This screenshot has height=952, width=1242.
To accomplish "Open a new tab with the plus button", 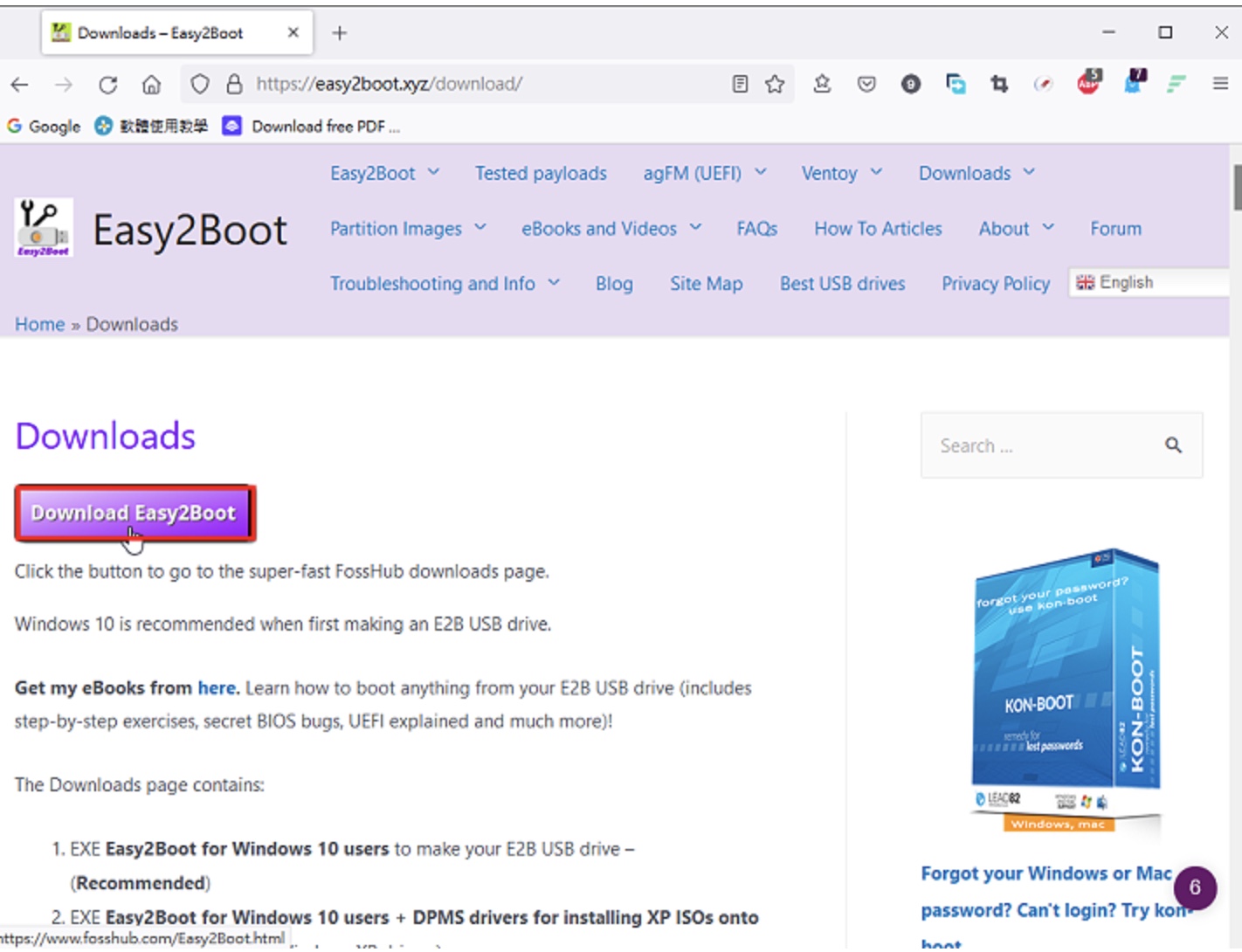I will coord(340,33).
